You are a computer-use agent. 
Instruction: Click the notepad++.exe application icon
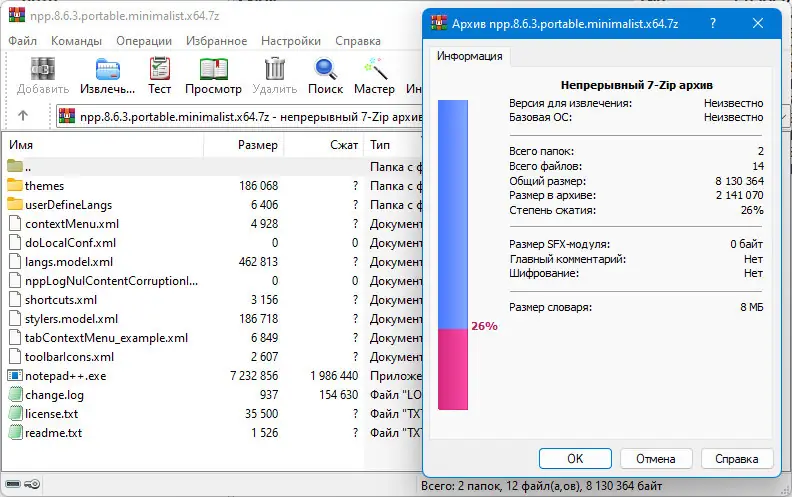tap(15, 375)
